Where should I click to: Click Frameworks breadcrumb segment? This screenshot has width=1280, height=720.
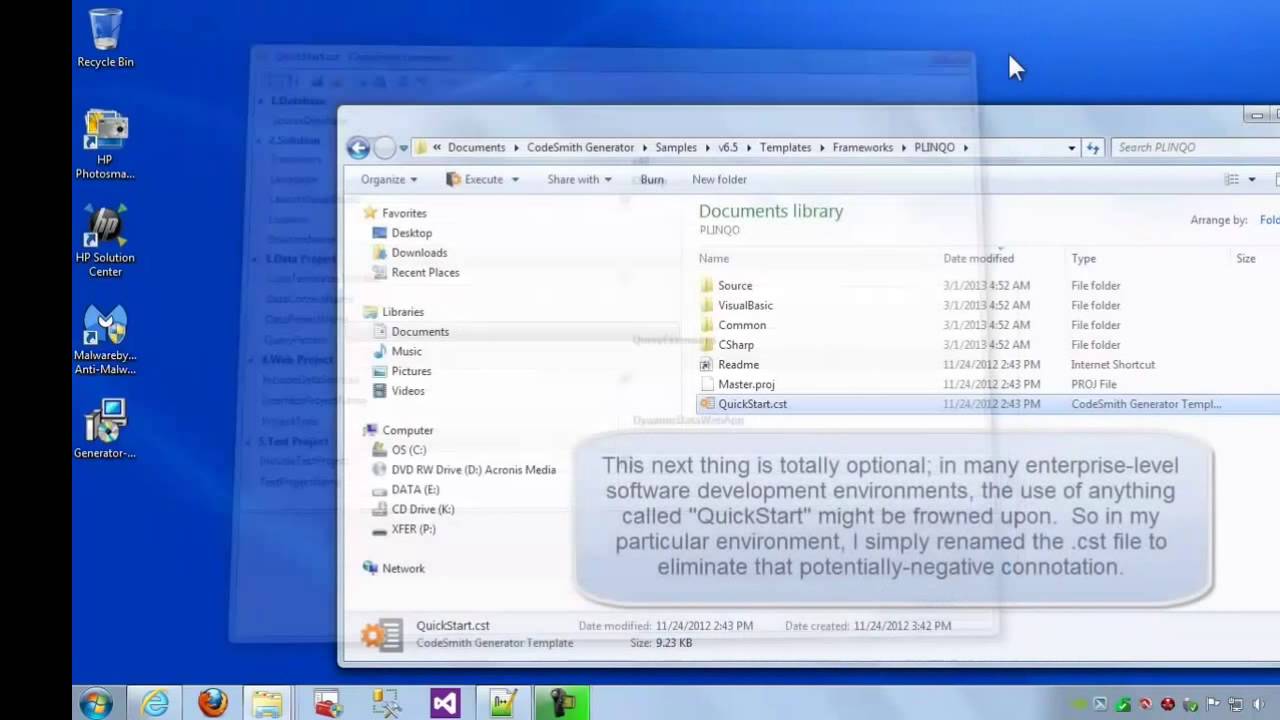[x=862, y=147]
